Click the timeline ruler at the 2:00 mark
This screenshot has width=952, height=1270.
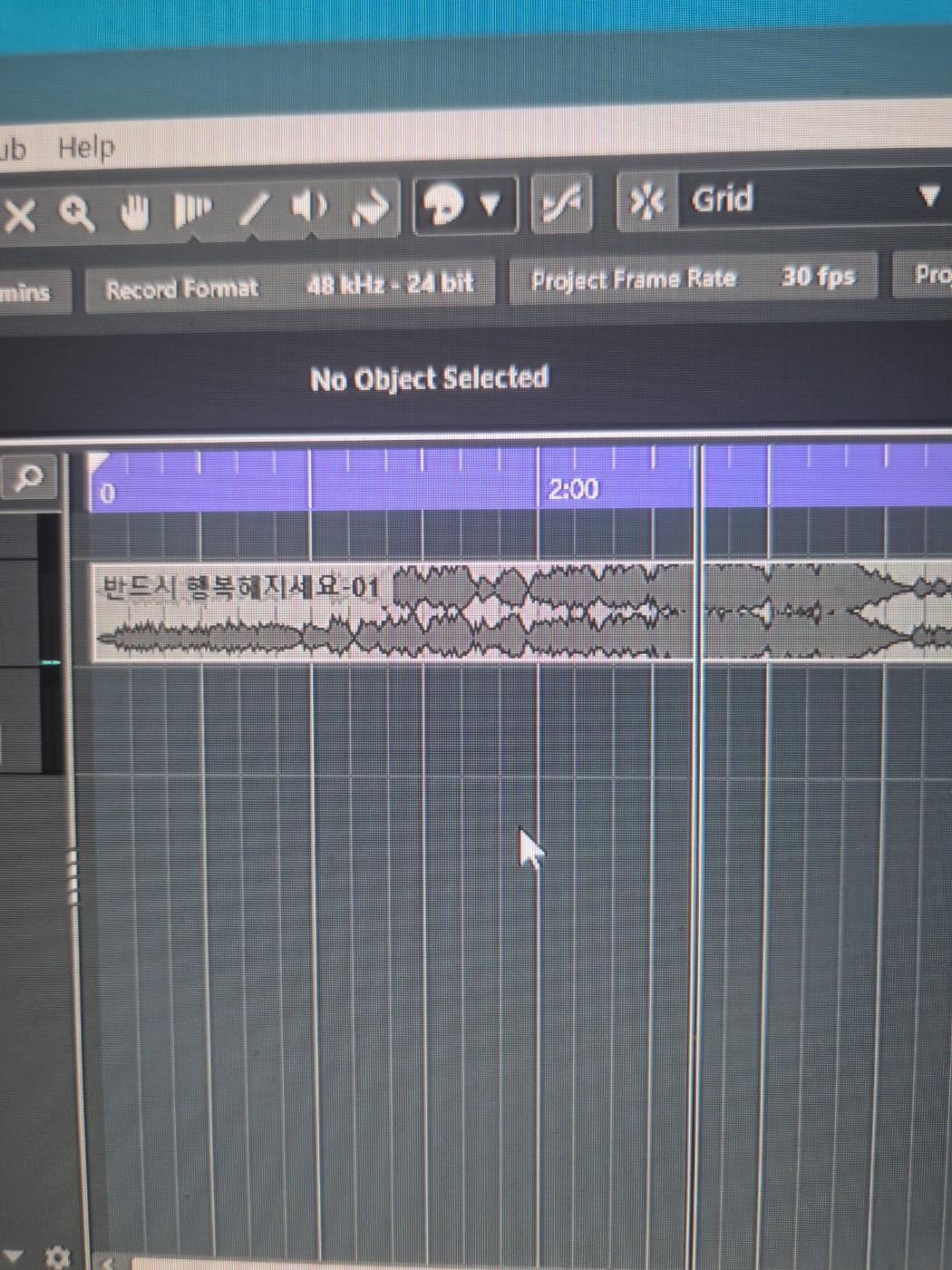point(573,488)
